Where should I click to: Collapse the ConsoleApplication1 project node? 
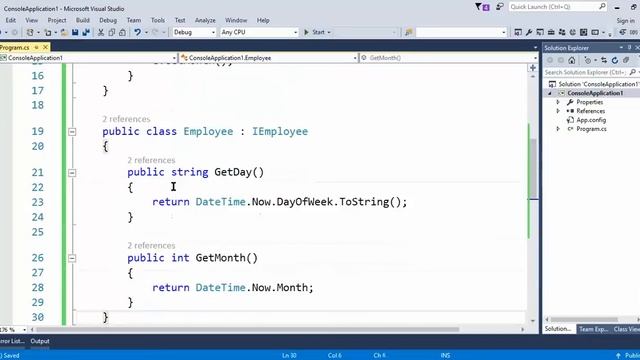point(550,93)
